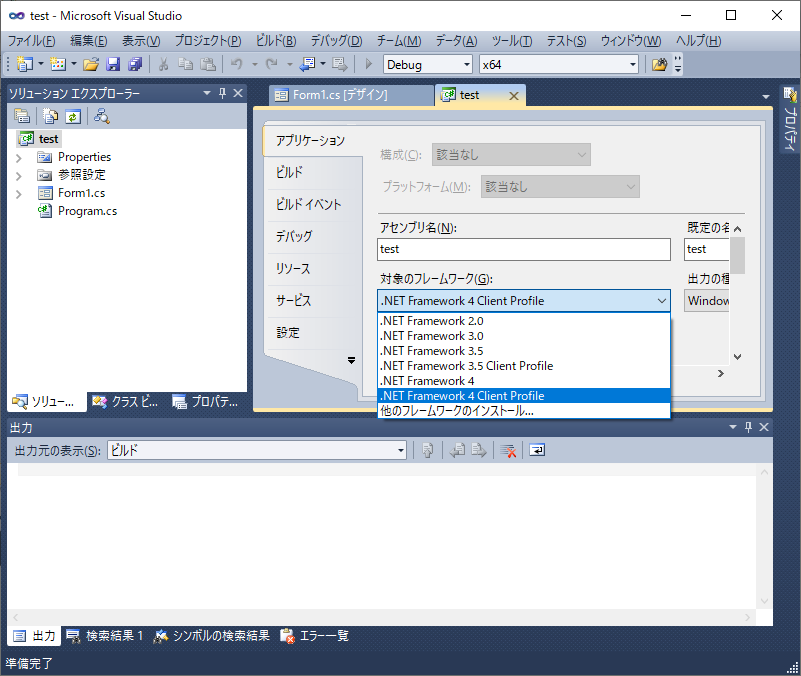801x676 pixels.
Task: Click the 既定の名前空間 text field
Action: point(707,249)
